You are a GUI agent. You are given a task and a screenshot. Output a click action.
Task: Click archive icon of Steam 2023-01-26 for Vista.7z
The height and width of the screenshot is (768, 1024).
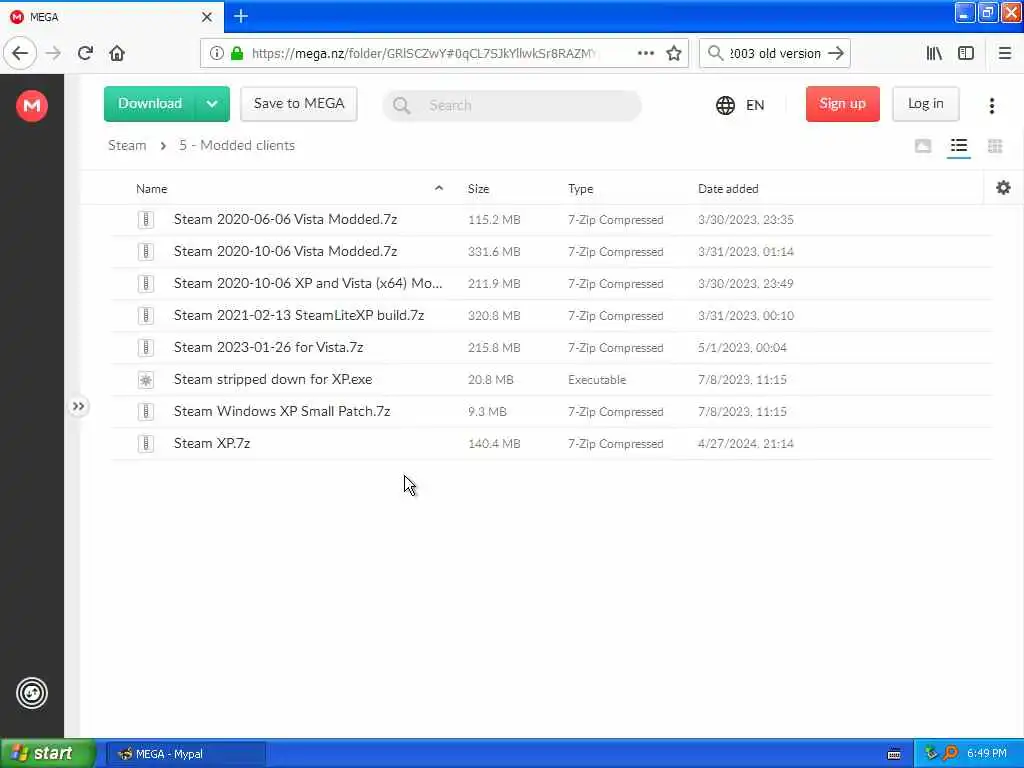click(x=146, y=347)
